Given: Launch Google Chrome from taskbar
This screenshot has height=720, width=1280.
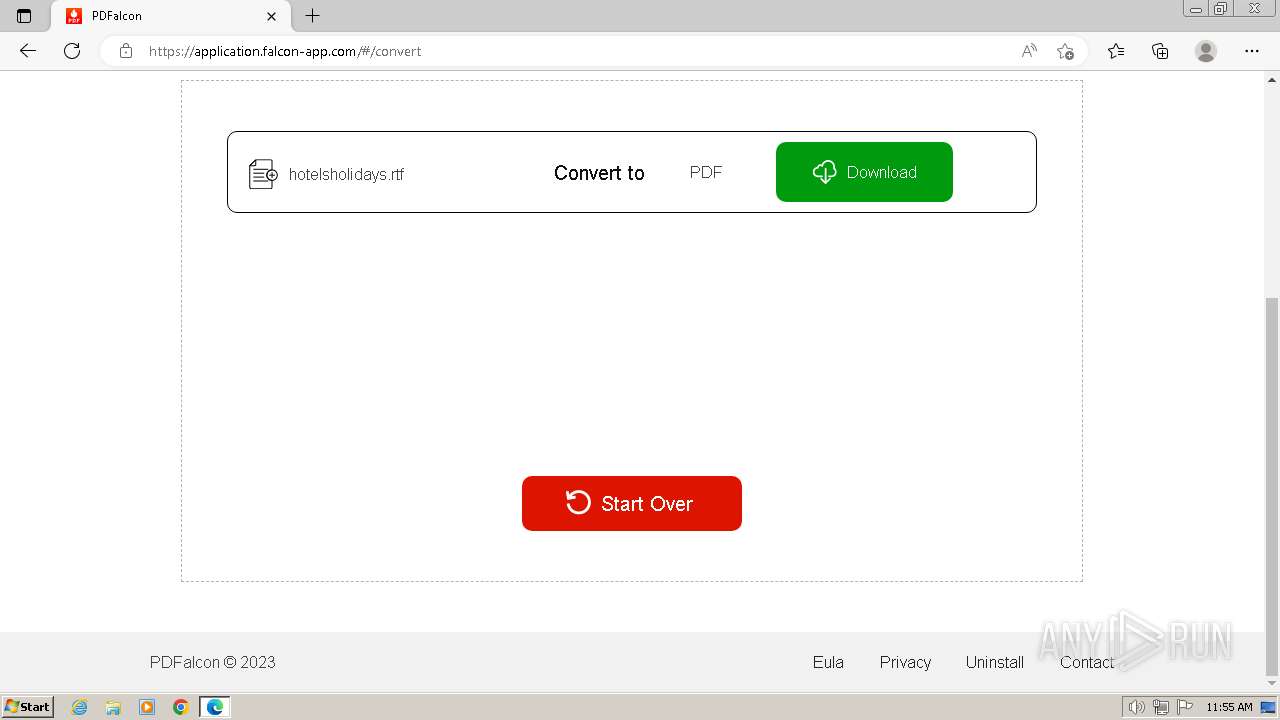Looking at the screenshot, I should (181, 707).
